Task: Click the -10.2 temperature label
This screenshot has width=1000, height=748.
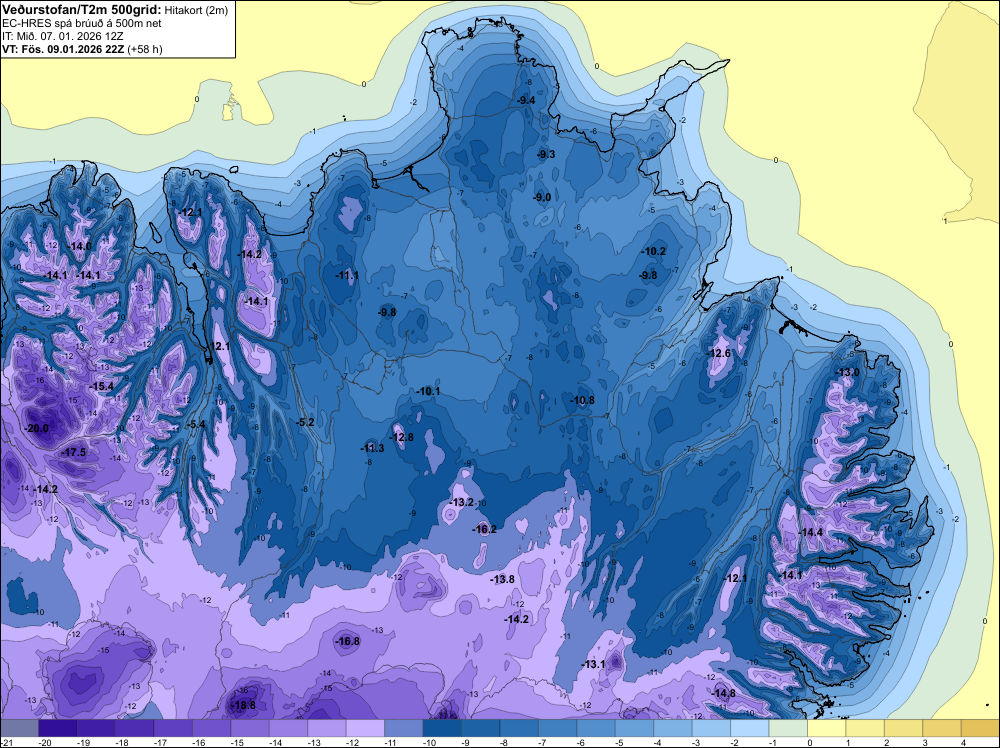Action: [653, 251]
